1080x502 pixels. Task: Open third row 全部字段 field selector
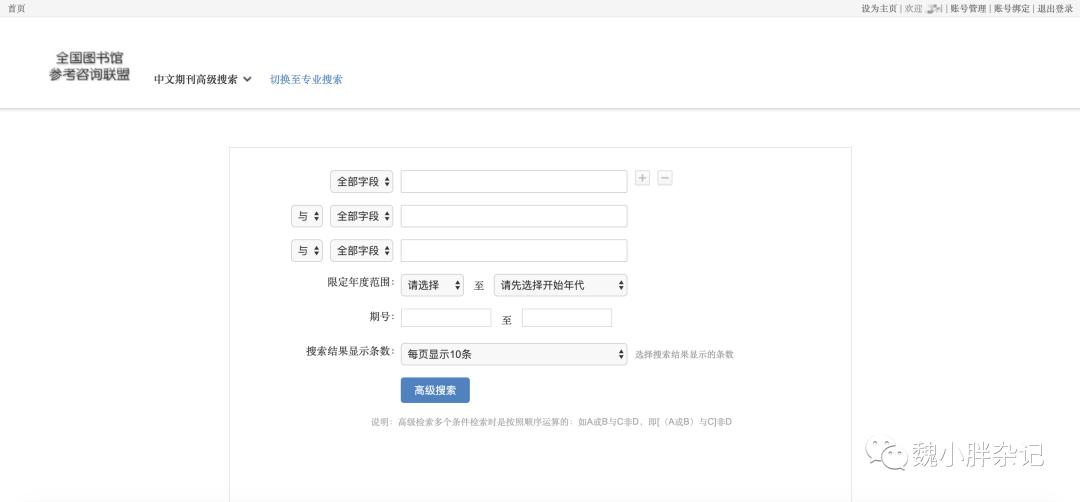[362, 251]
